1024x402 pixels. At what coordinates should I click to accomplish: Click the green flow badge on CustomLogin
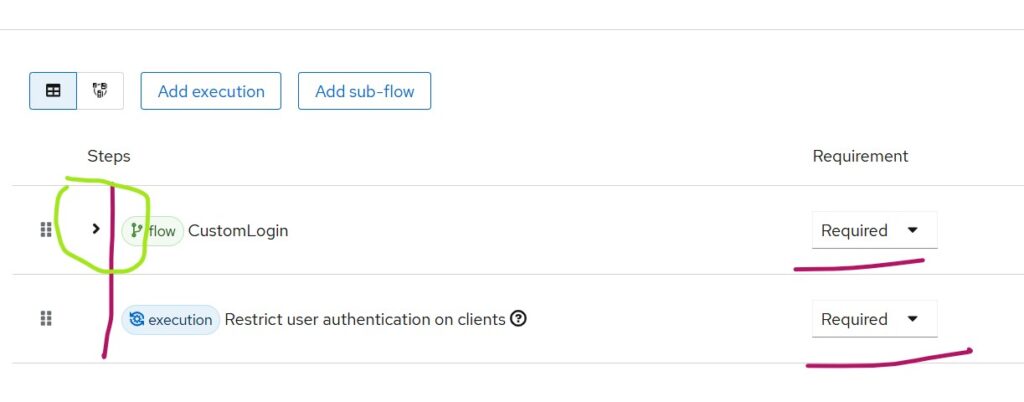(153, 231)
